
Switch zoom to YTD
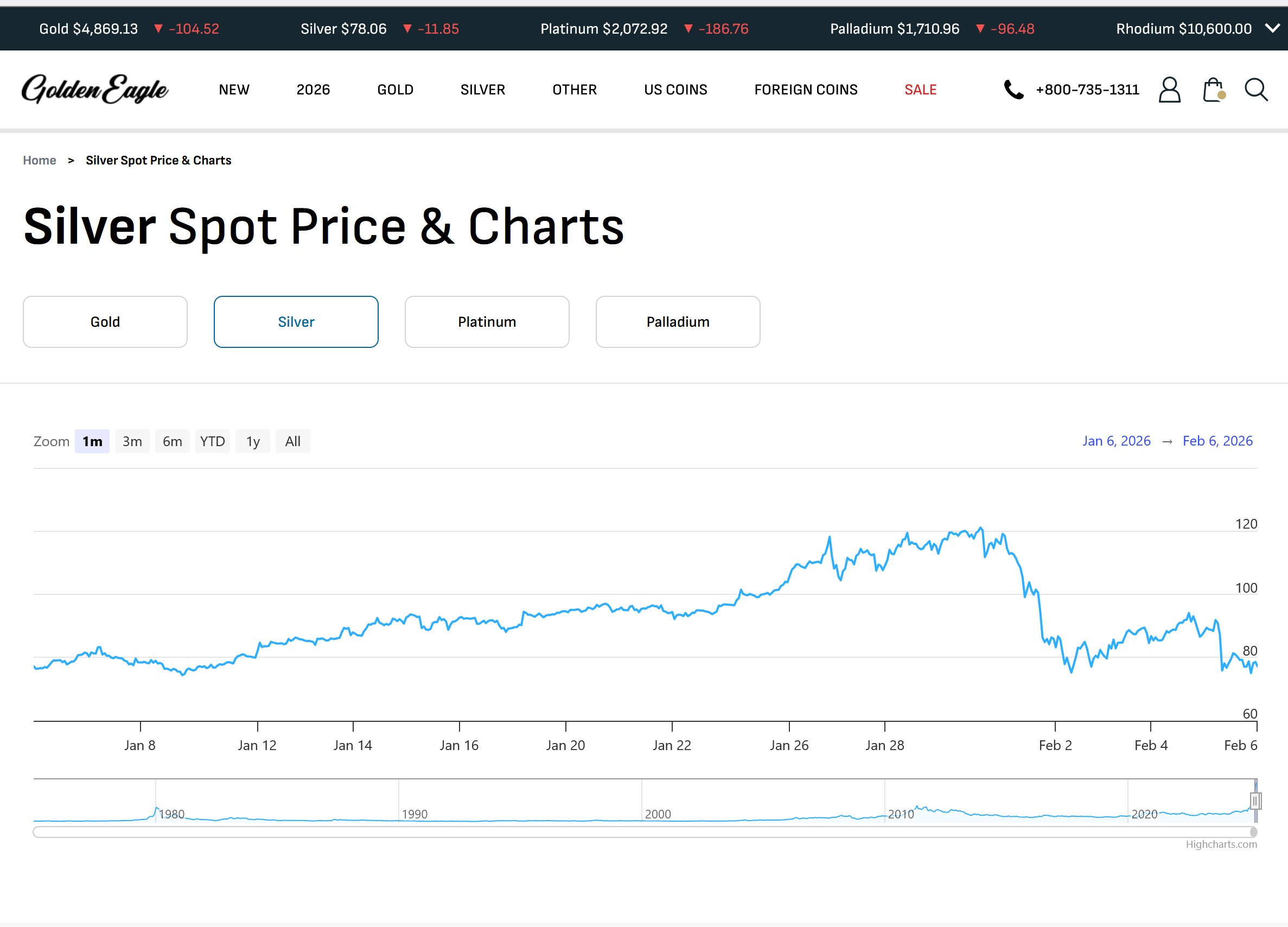point(212,441)
